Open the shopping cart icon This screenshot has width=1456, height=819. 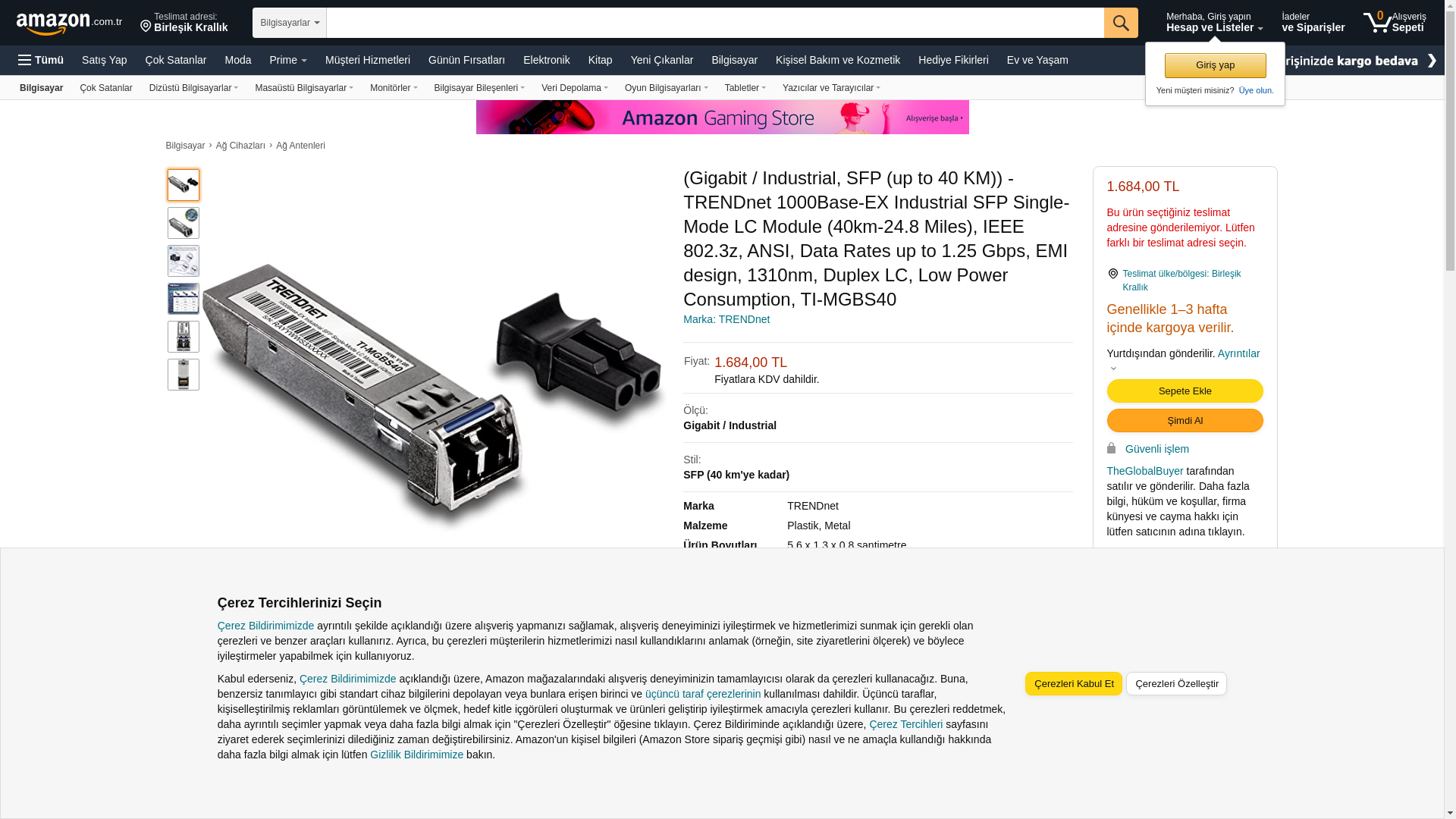[x=1377, y=22]
